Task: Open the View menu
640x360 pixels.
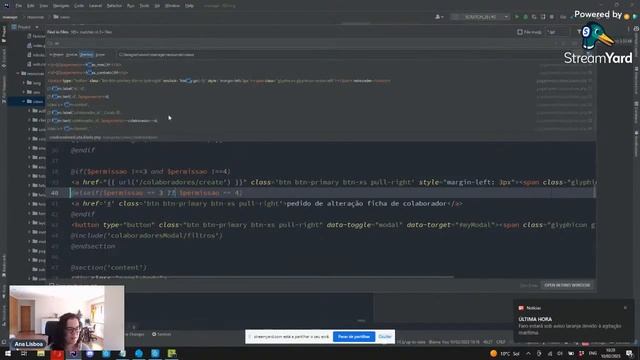Action: 44,6
